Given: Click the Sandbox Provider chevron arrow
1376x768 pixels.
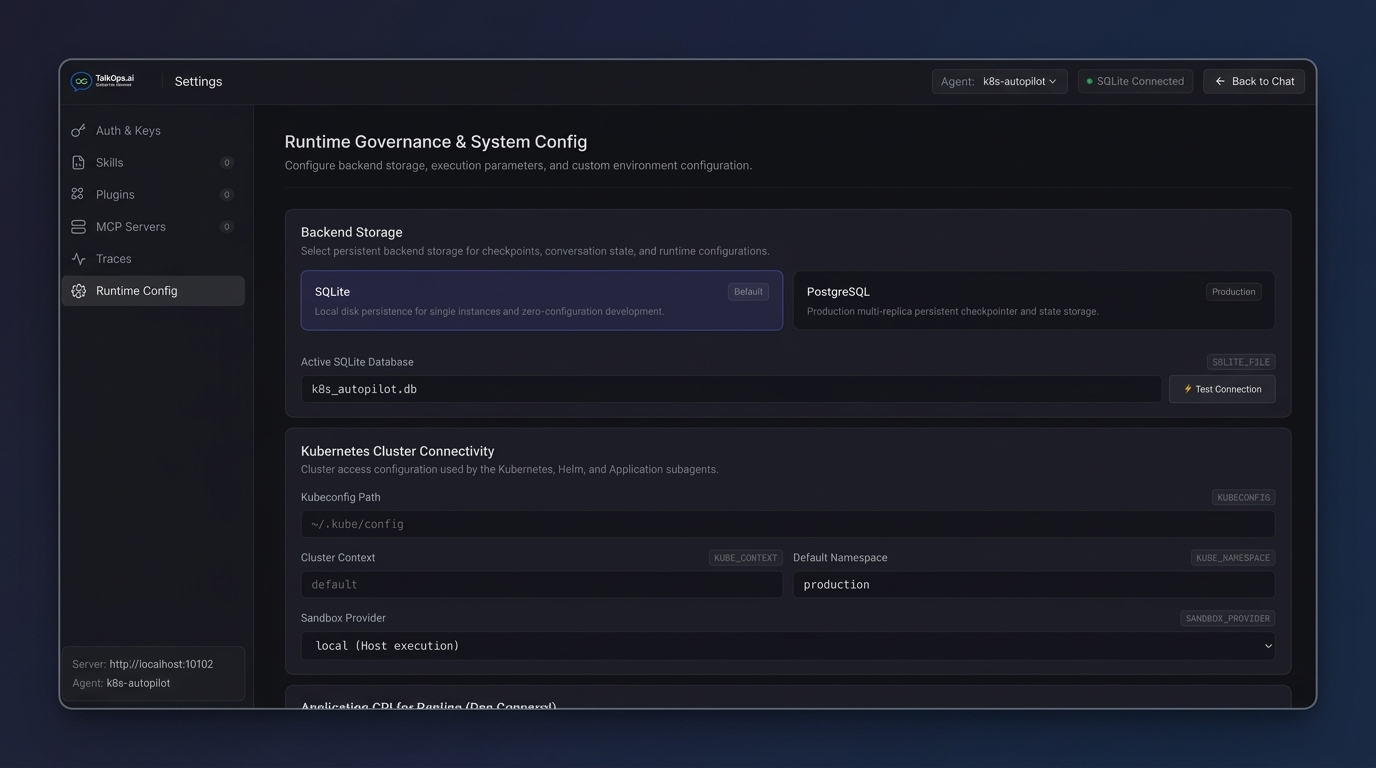Looking at the screenshot, I should point(1268,646).
